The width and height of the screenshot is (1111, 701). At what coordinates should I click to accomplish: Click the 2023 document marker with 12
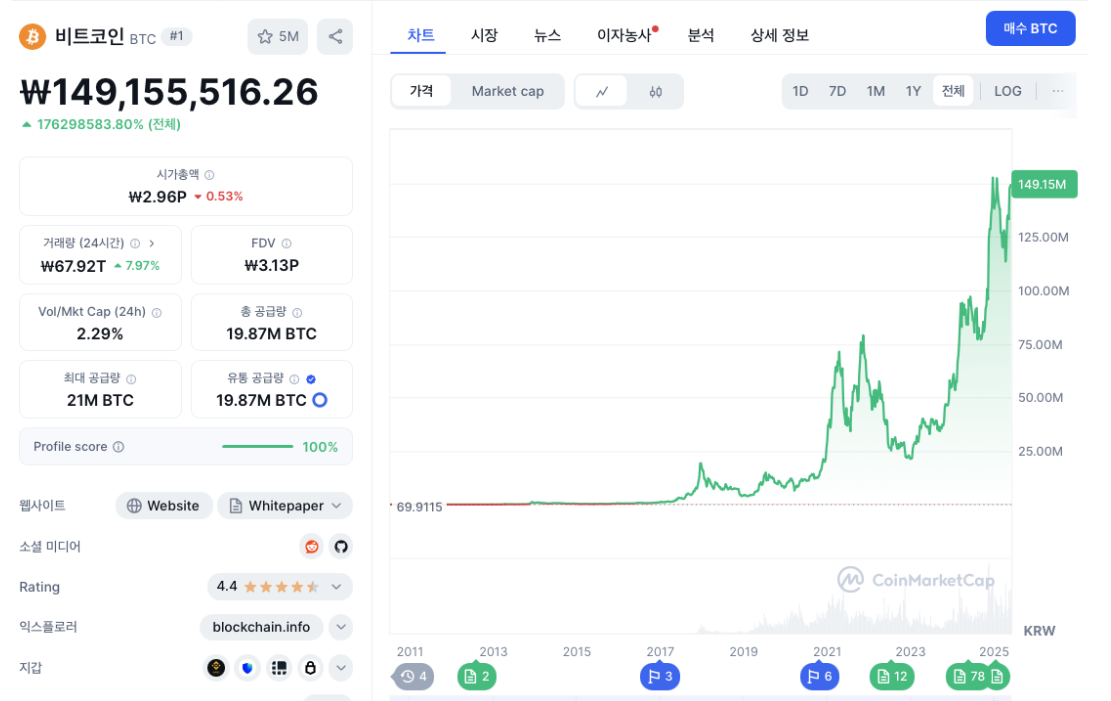tap(892, 676)
